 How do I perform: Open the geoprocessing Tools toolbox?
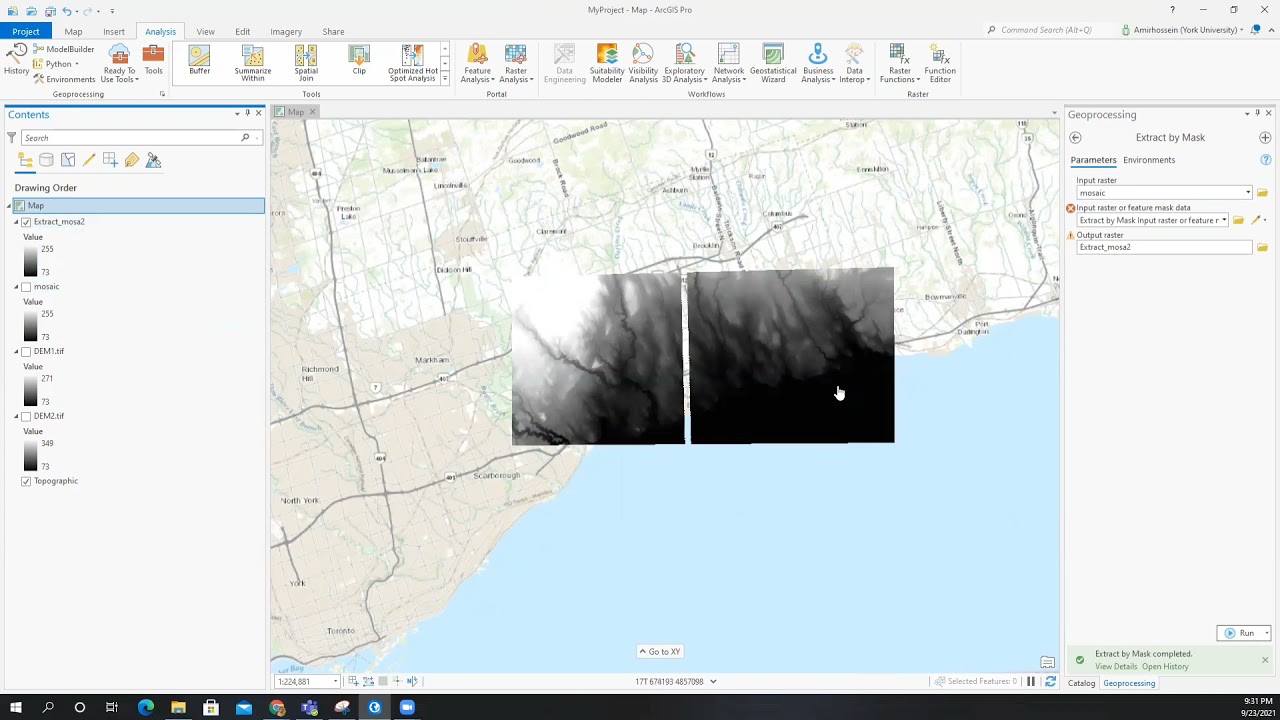point(153,60)
